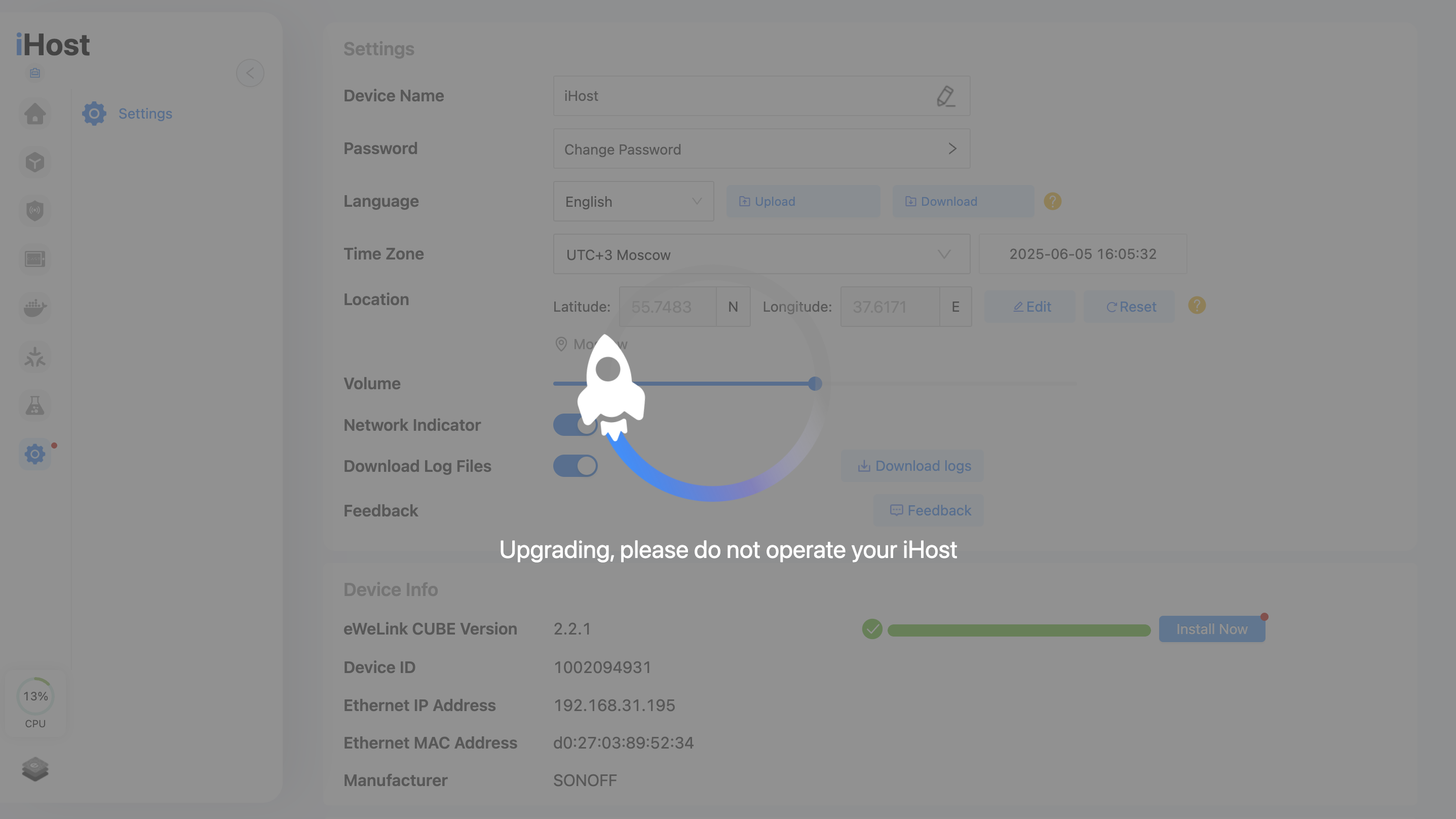The height and width of the screenshot is (819, 1456).
Task: Click the MAC address d0:27:03:89:52:34
Action: (x=624, y=742)
